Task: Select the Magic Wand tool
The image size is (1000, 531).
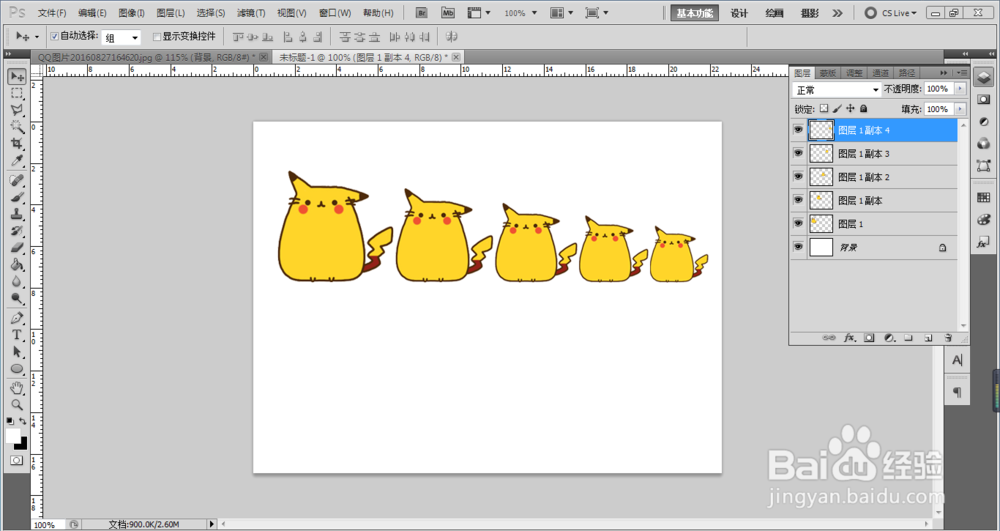Action: 17,126
